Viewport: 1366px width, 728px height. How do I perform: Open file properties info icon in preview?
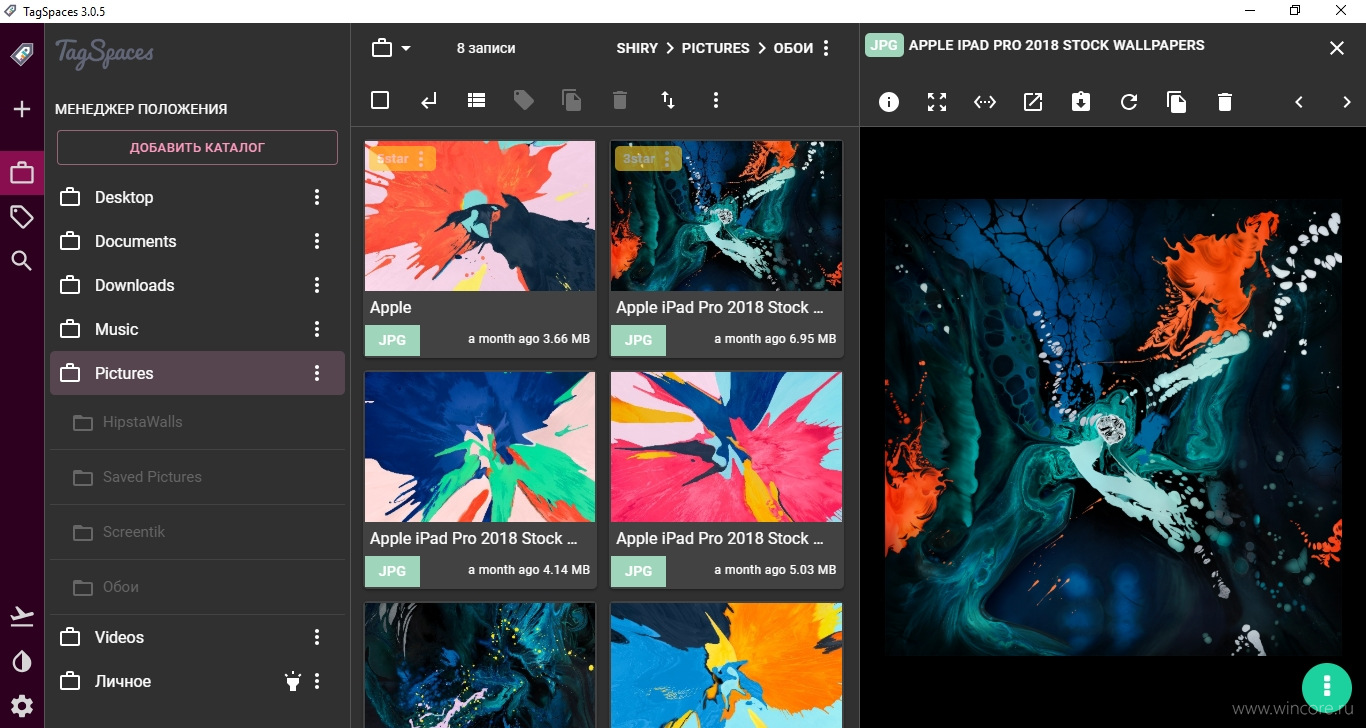(889, 102)
